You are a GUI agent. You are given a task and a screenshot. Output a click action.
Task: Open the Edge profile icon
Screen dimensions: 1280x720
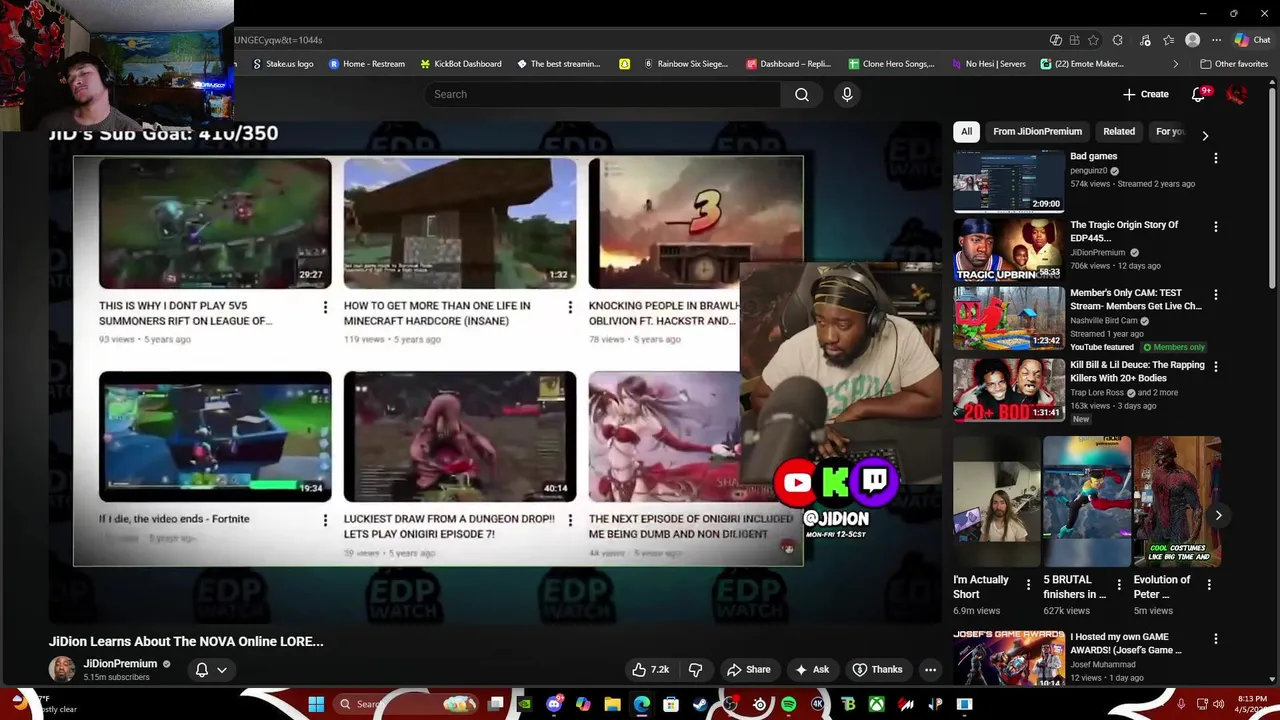point(1192,40)
